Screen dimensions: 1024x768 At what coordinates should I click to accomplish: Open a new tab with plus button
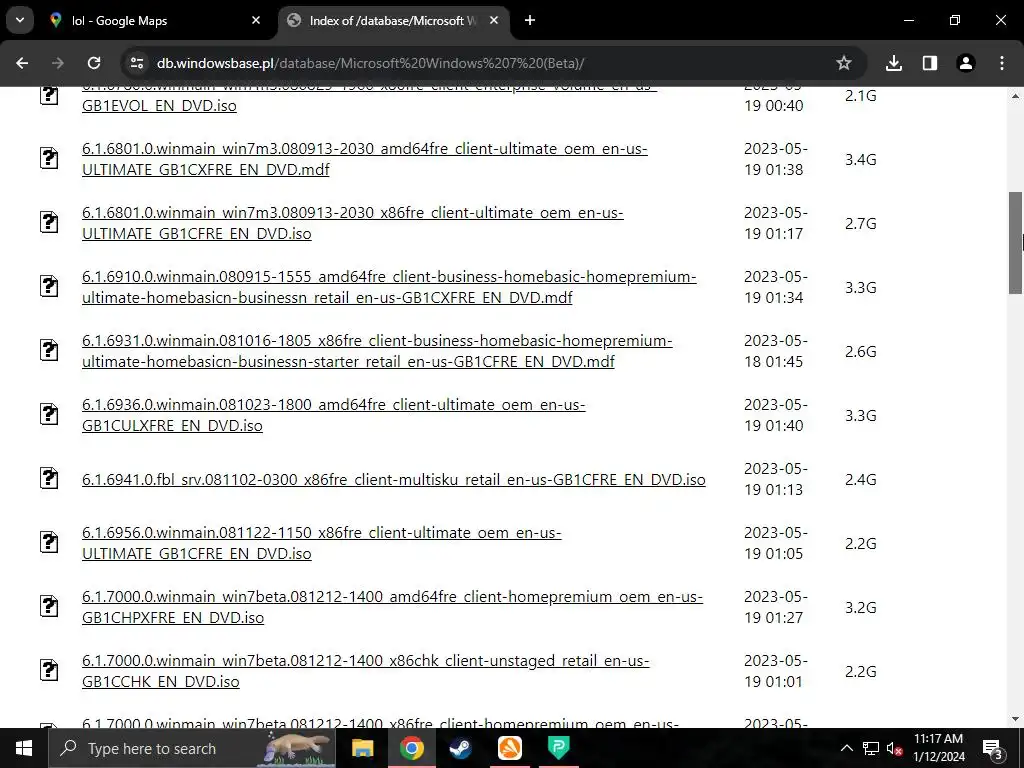click(x=530, y=20)
